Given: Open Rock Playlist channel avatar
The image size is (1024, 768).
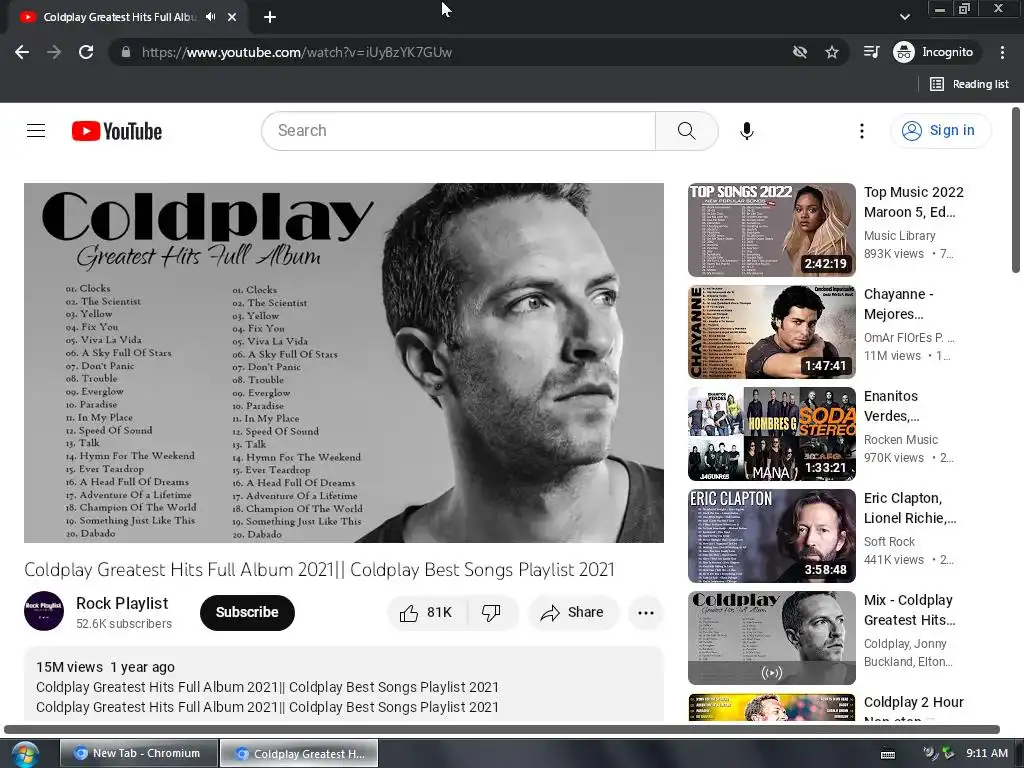Looking at the screenshot, I should click(44, 611).
